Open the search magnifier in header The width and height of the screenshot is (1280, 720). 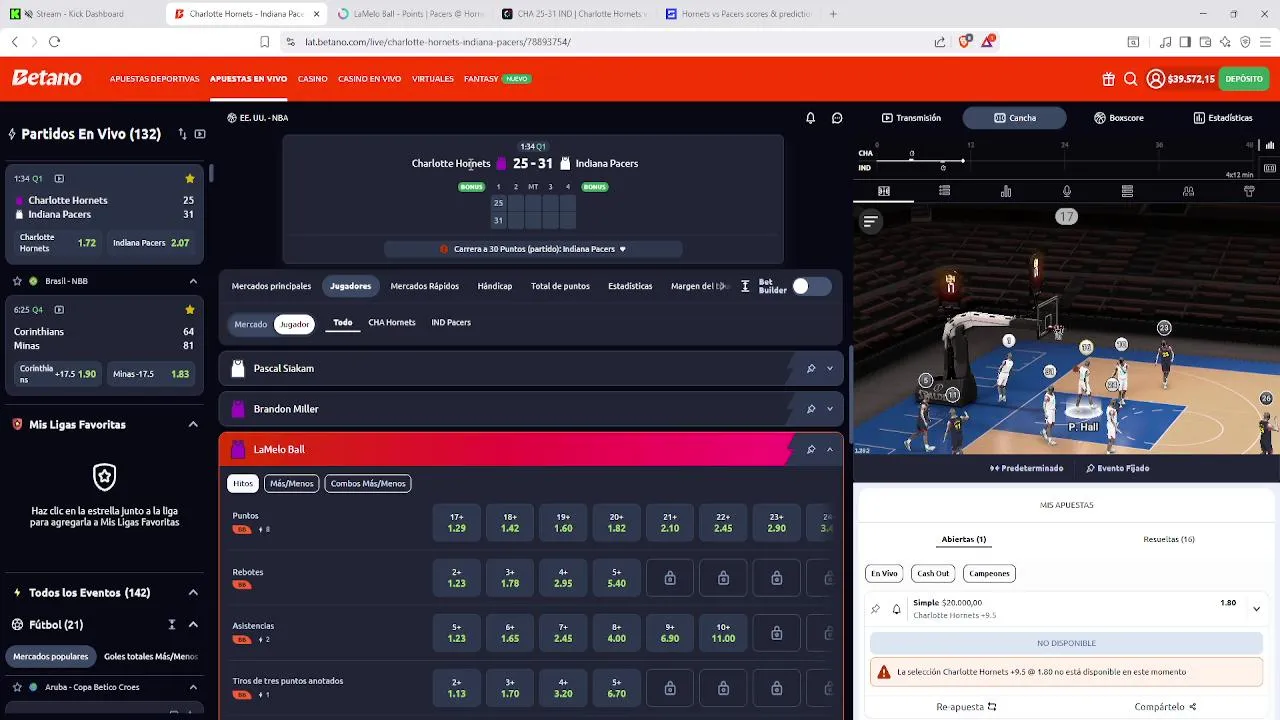(1130, 79)
